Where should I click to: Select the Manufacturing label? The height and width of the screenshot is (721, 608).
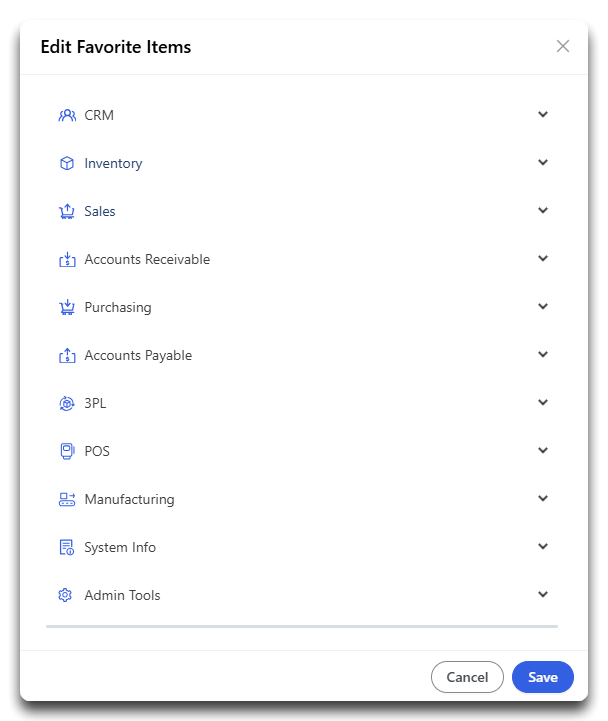pos(129,499)
